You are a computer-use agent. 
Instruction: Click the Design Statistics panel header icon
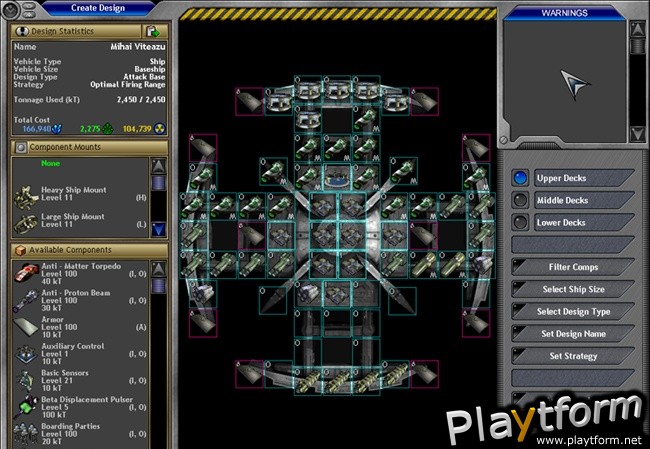click(22, 31)
